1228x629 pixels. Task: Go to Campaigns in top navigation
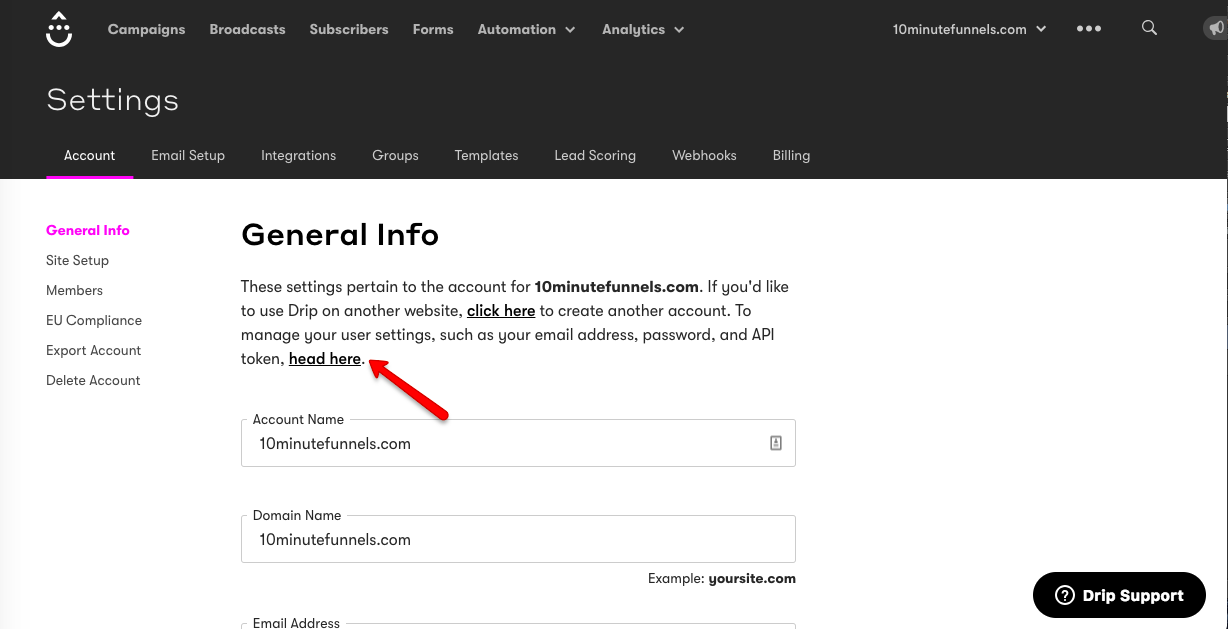[x=146, y=29]
